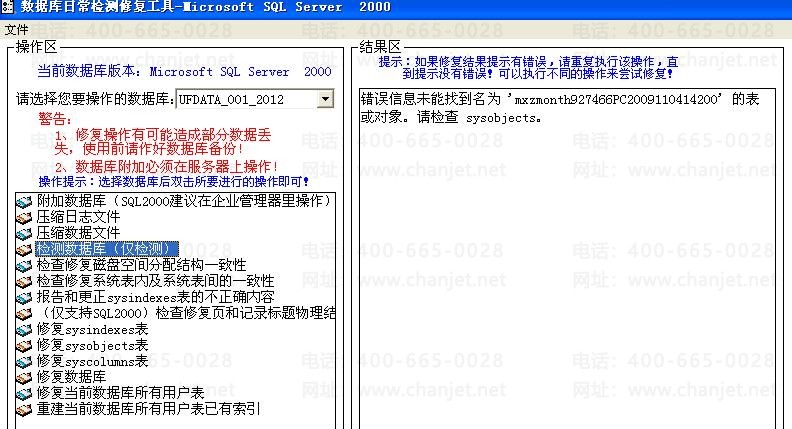Click the book icon beside 附加数据库

[x=24, y=202]
